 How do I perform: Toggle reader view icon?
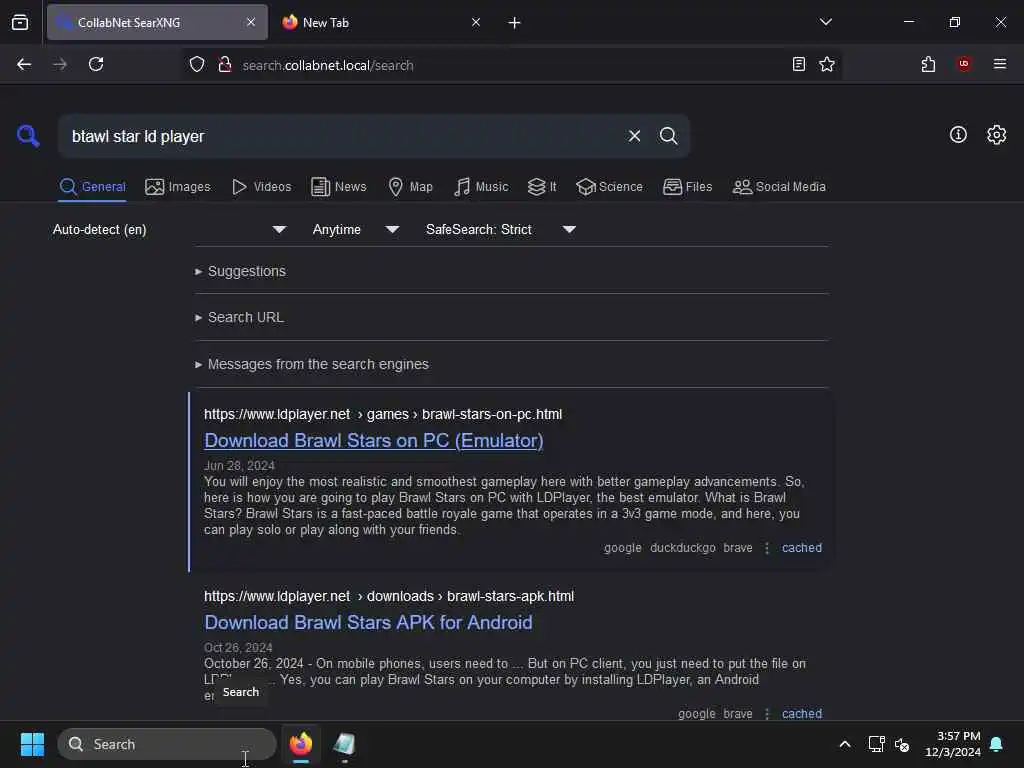798,64
